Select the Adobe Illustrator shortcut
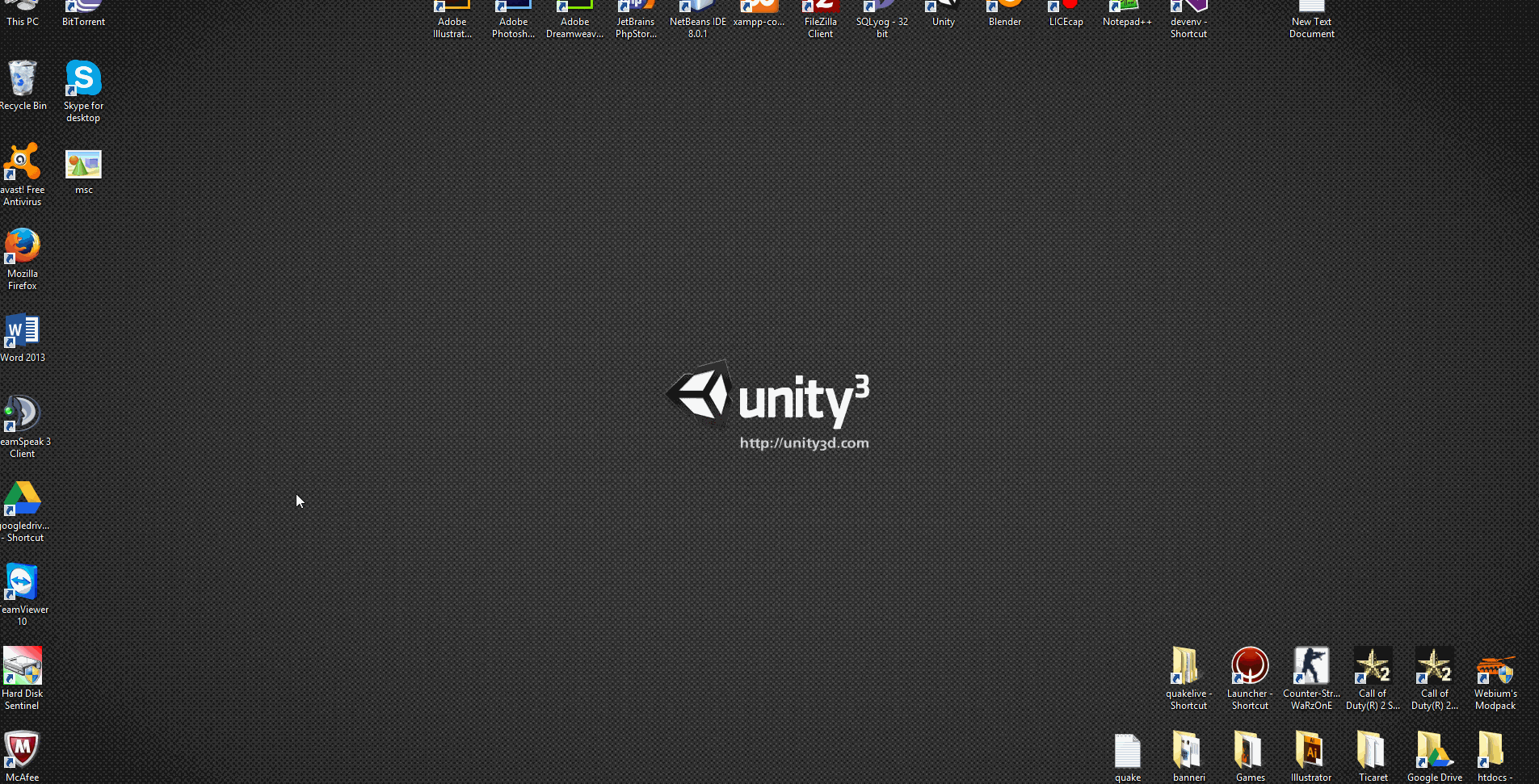Image resolution: width=1539 pixels, height=784 pixels. coord(452,19)
